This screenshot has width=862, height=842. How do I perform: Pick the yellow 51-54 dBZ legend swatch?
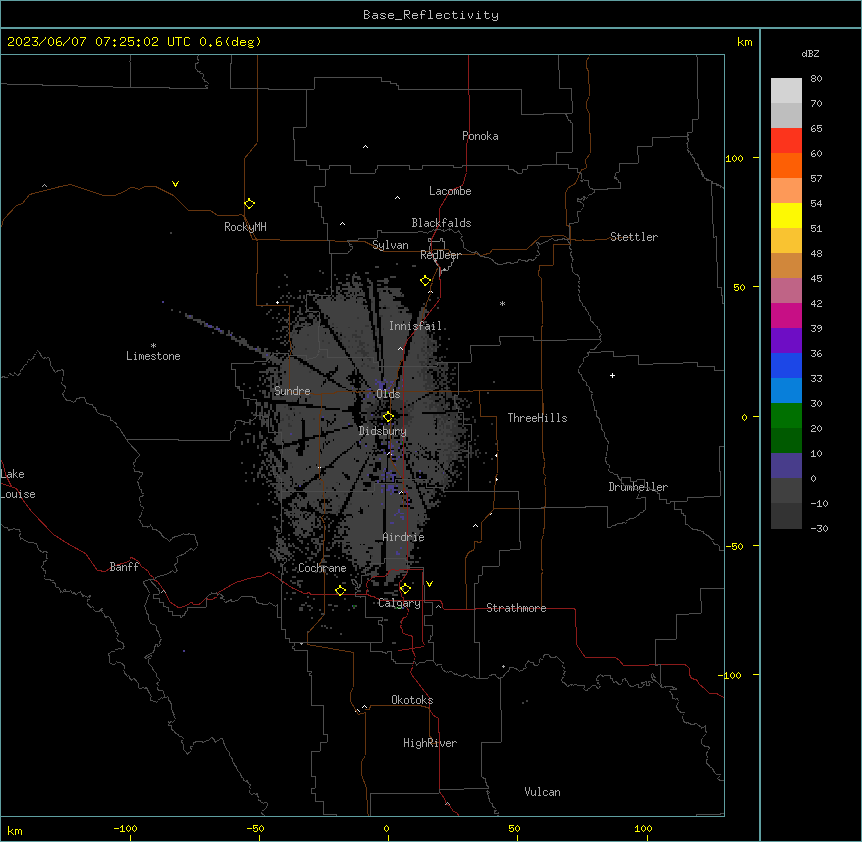click(x=786, y=215)
